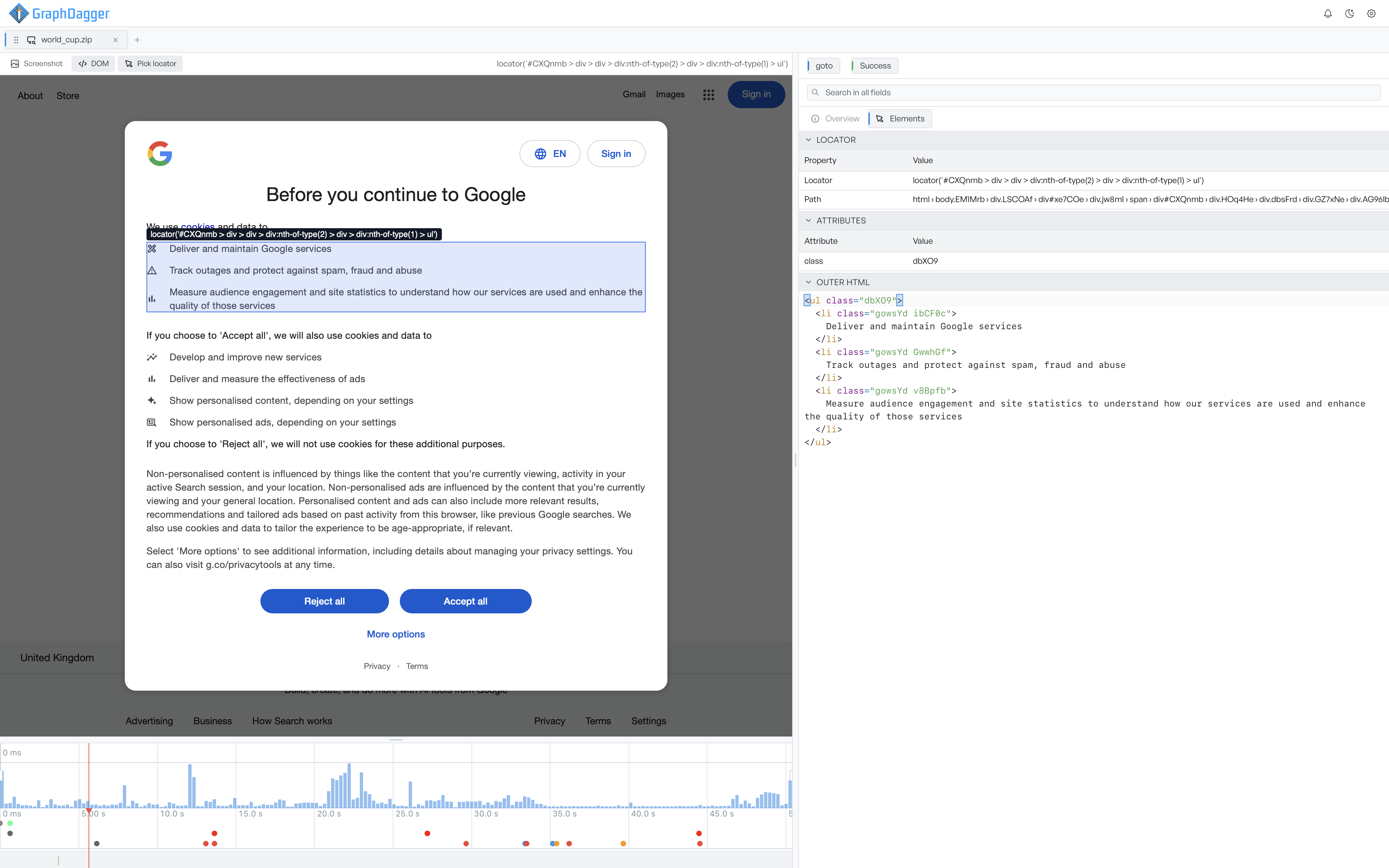Open the Store link
1389x868 pixels.
68,96
